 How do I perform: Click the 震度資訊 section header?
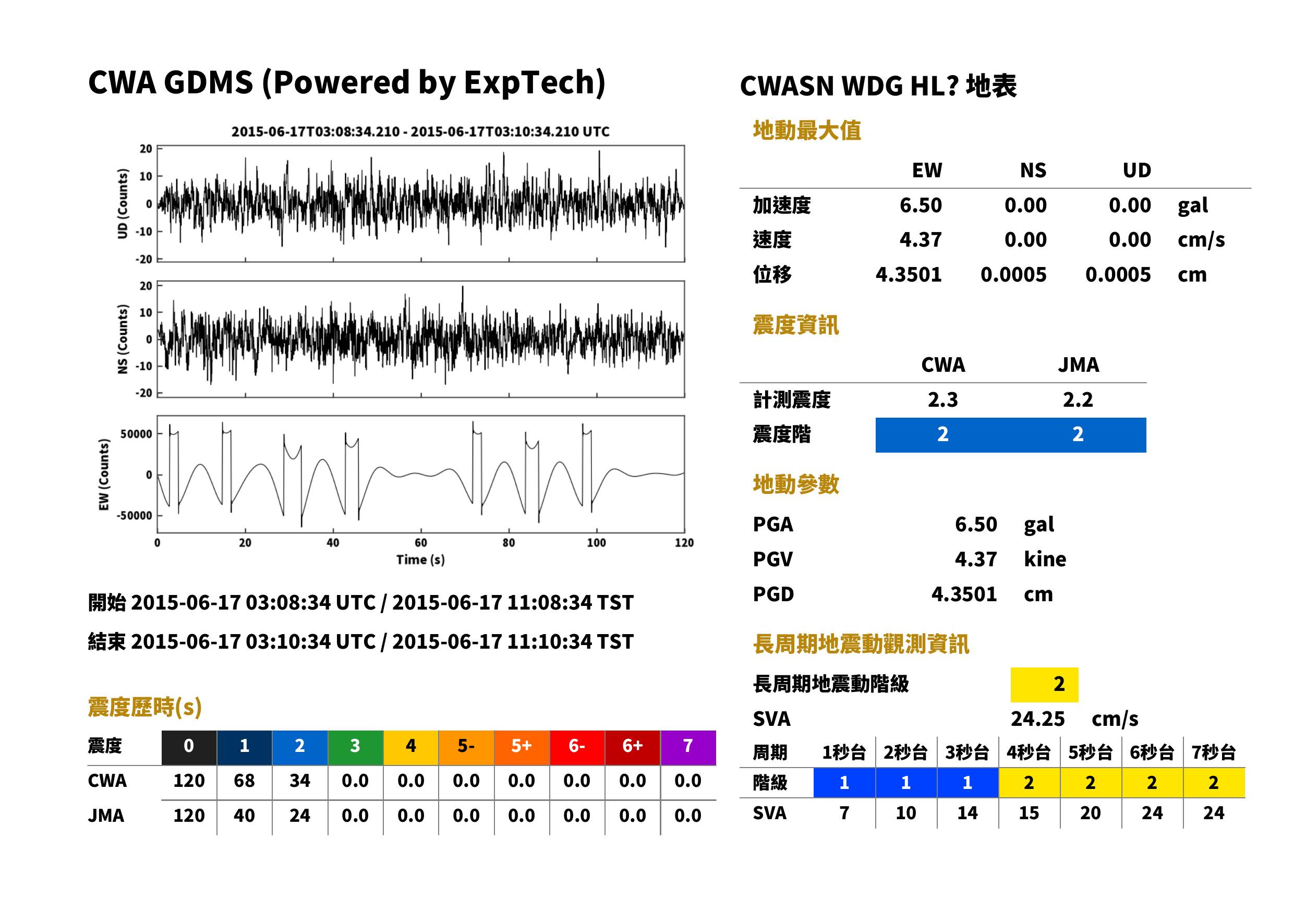795,325
